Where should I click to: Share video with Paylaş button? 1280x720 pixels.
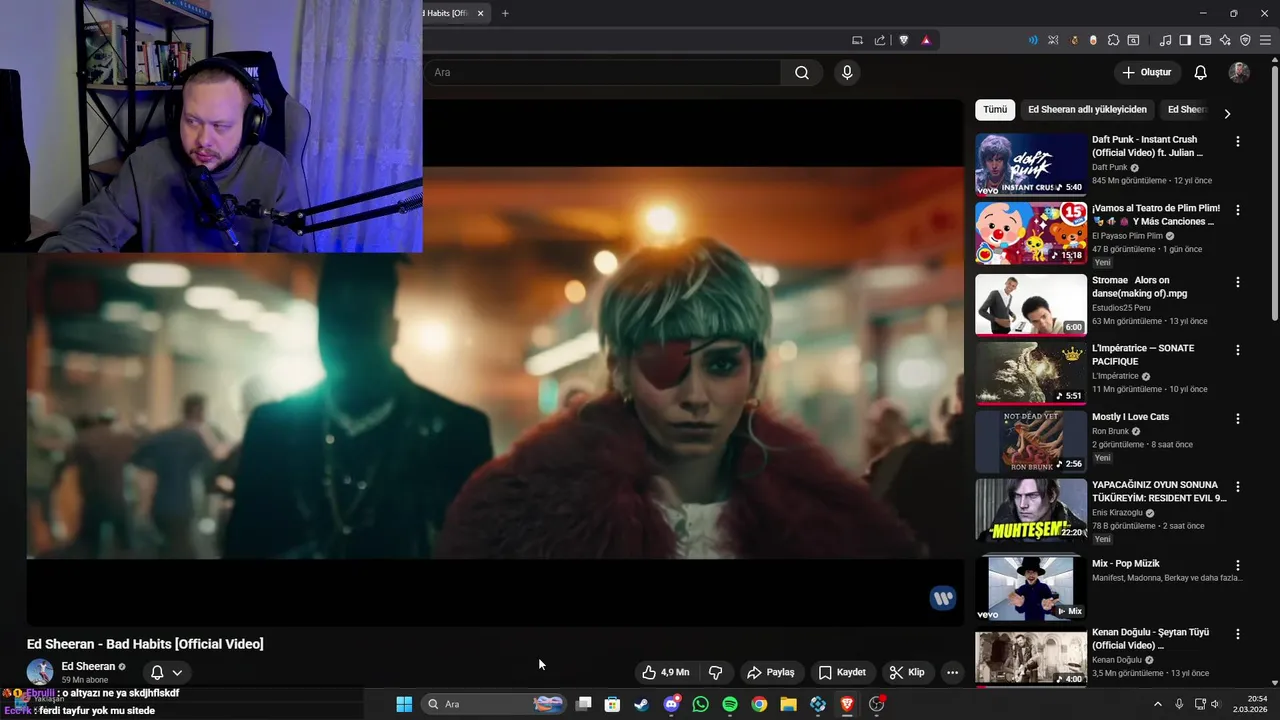[771, 672]
